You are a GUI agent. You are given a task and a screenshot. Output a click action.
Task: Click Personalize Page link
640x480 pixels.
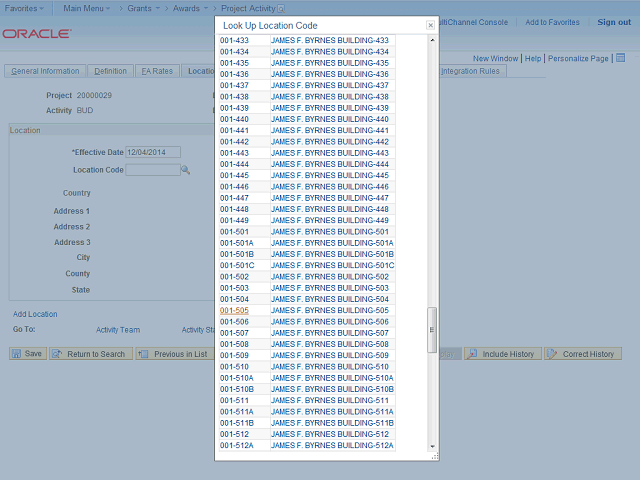[578, 58]
